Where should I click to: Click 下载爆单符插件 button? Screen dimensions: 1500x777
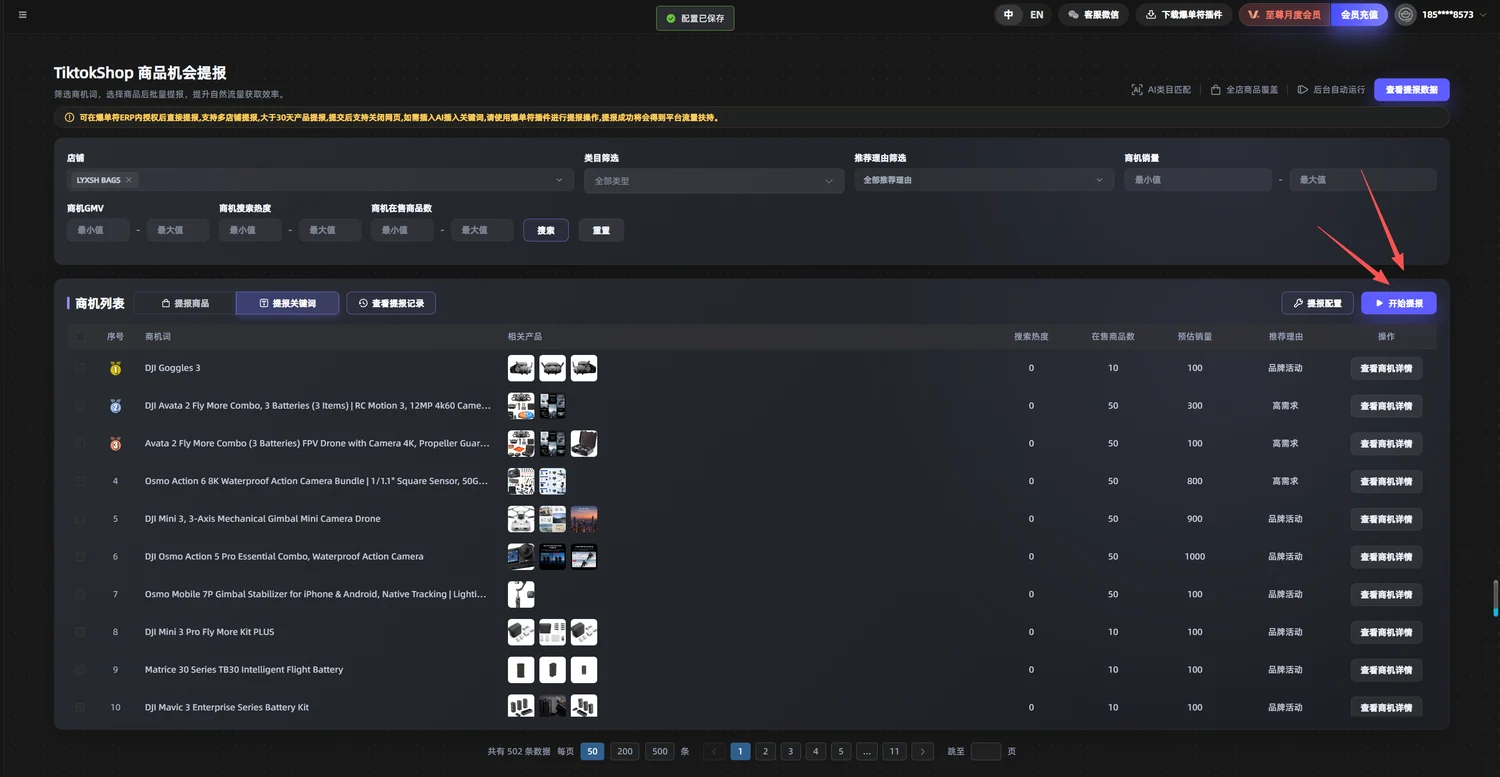tap(1184, 15)
